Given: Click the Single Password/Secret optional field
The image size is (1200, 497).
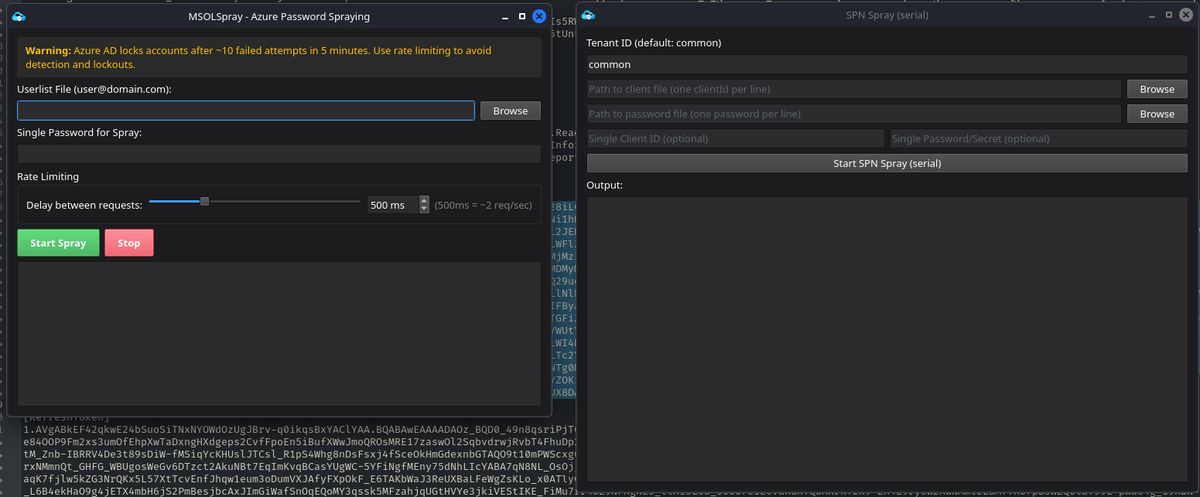Looking at the screenshot, I should tap(1038, 139).
